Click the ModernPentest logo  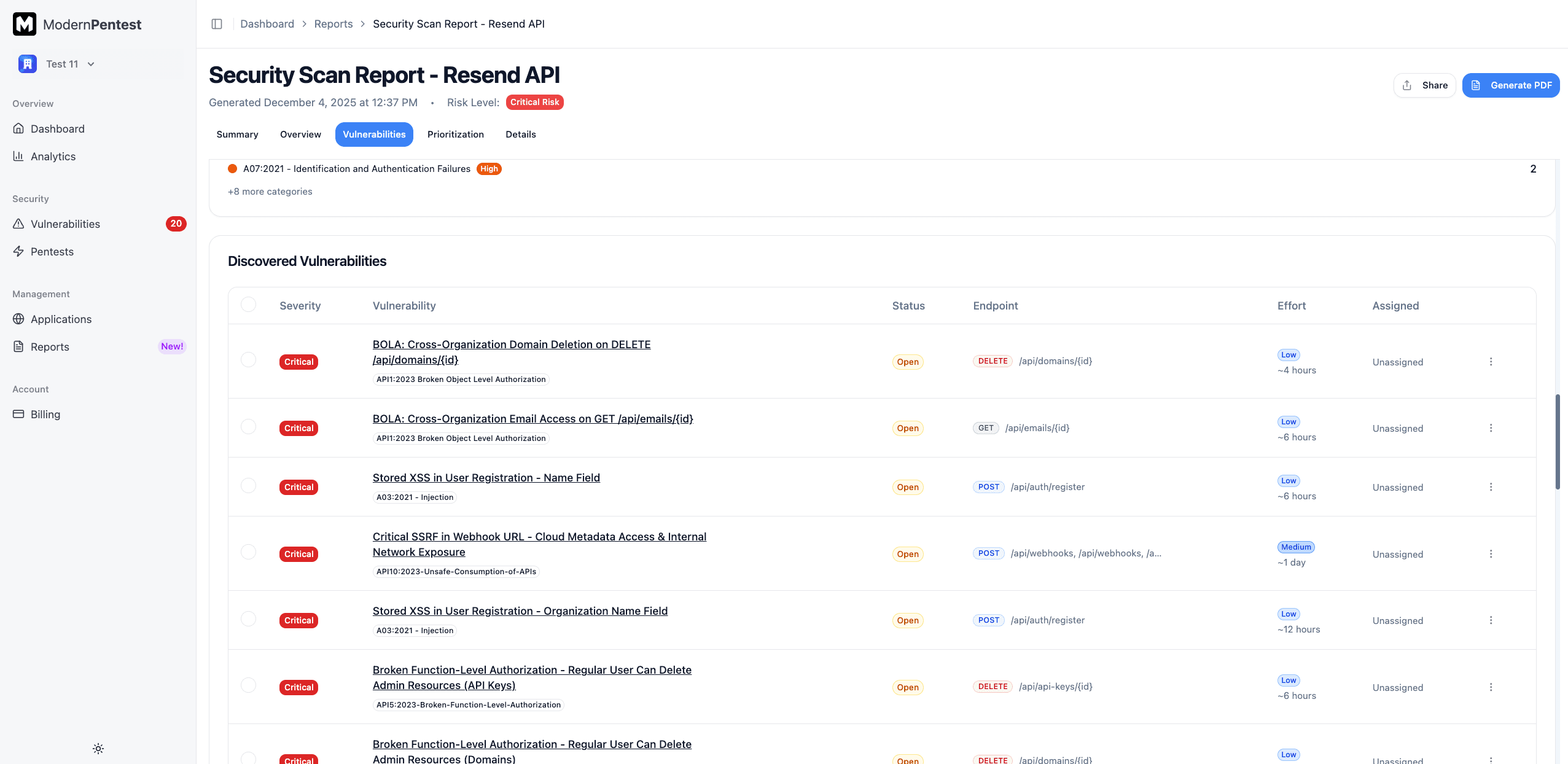tap(77, 24)
